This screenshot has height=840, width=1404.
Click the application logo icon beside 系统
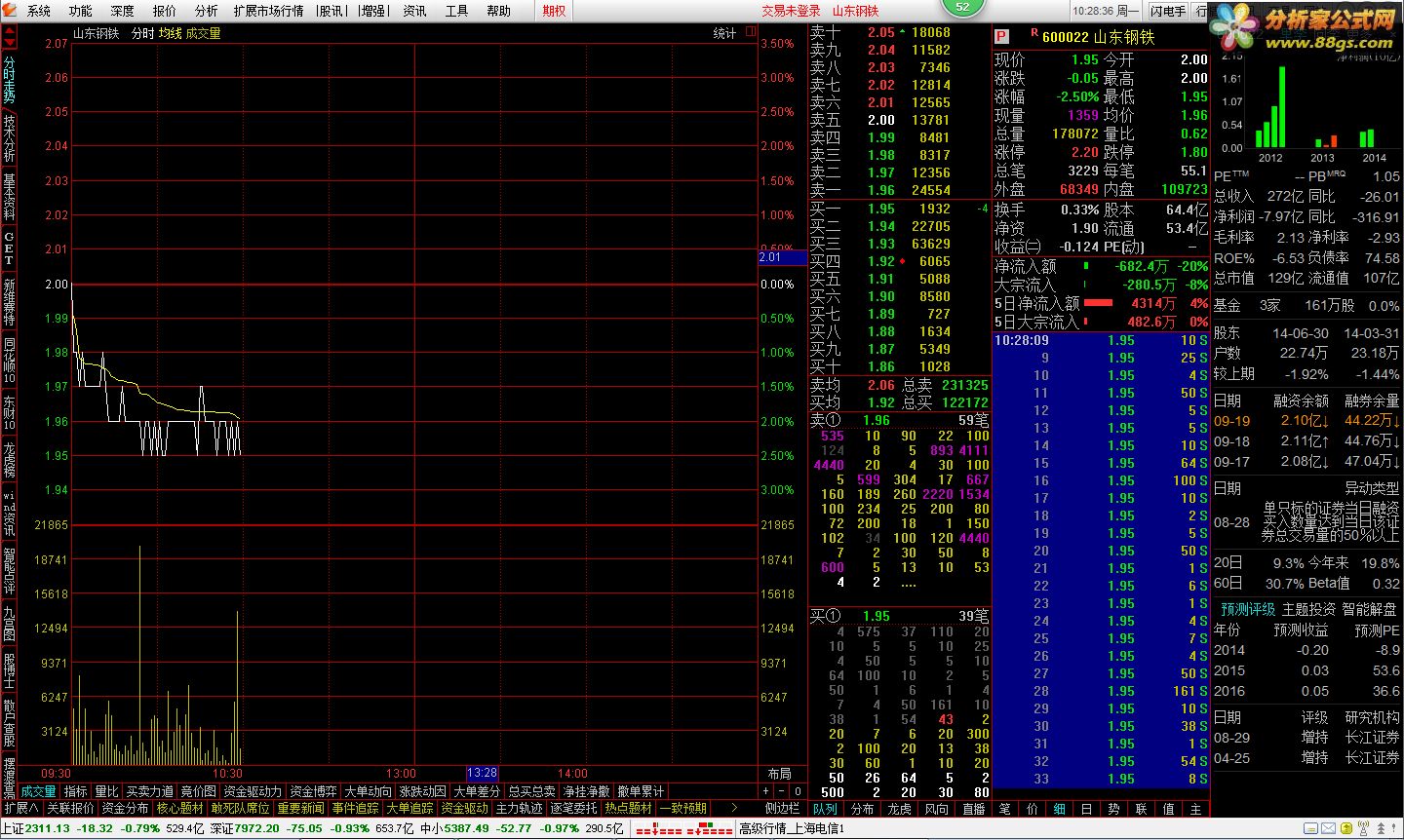point(10,11)
